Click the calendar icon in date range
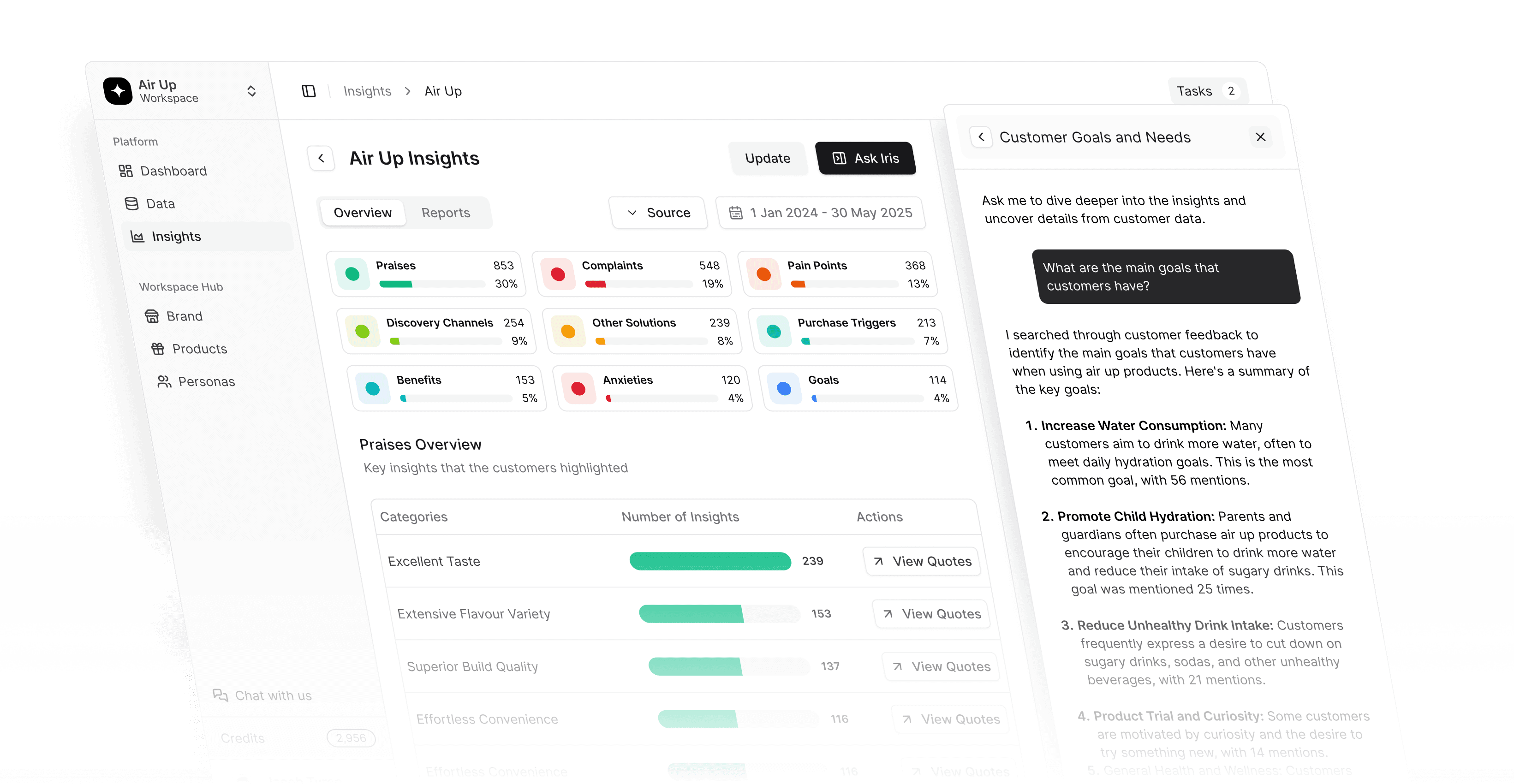1514x784 pixels. tap(735, 213)
